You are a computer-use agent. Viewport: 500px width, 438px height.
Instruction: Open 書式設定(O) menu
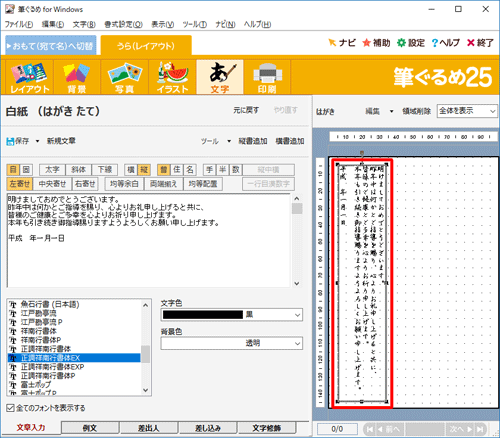point(123,24)
